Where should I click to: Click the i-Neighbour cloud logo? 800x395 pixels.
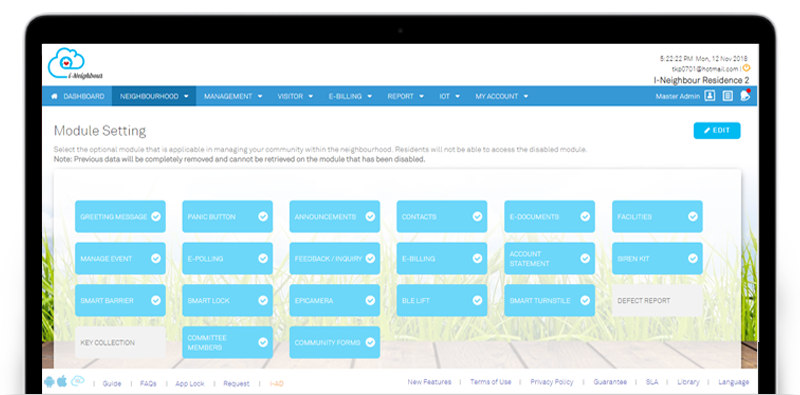[x=75, y=64]
